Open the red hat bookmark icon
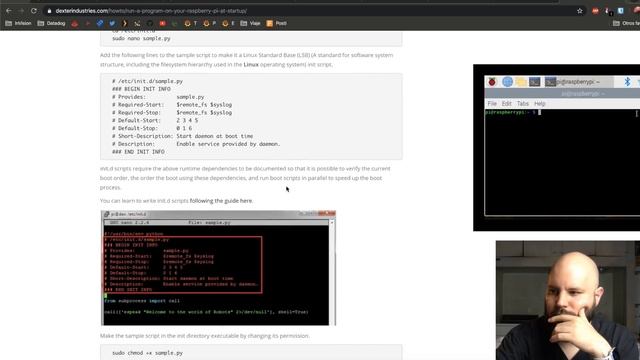Viewport: 640px width, 360px height. (75, 23)
